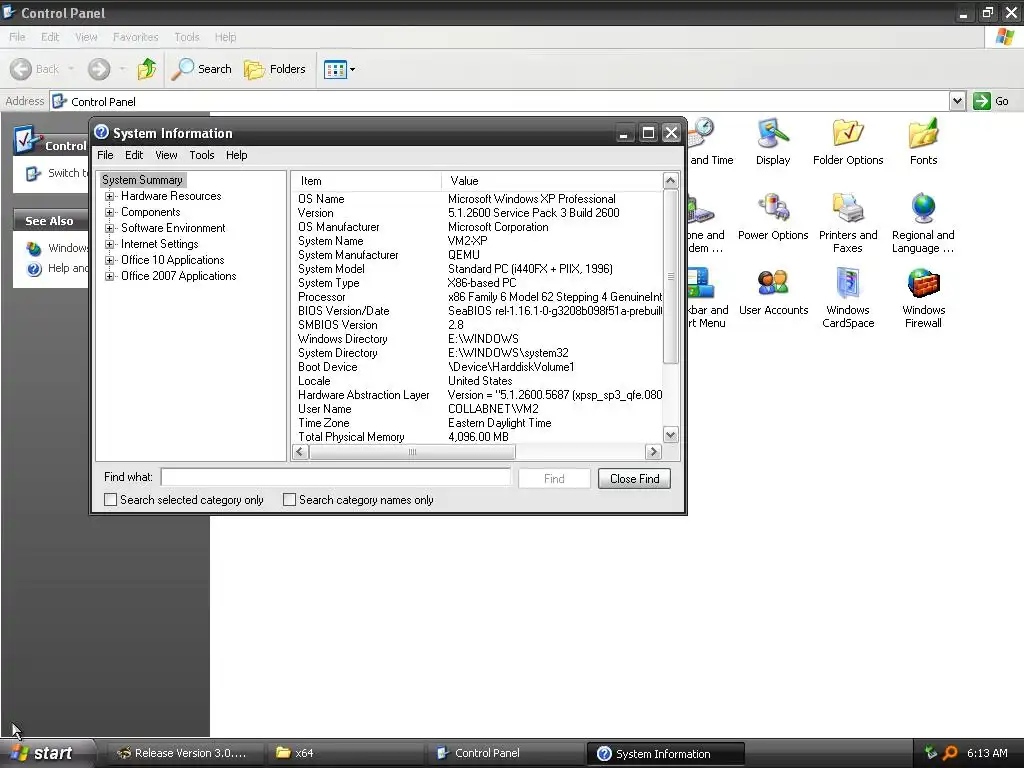The height and width of the screenshot is (768, 1024).
Task: Expand Internet Settings tree node
Action: (x=110, y=244)
